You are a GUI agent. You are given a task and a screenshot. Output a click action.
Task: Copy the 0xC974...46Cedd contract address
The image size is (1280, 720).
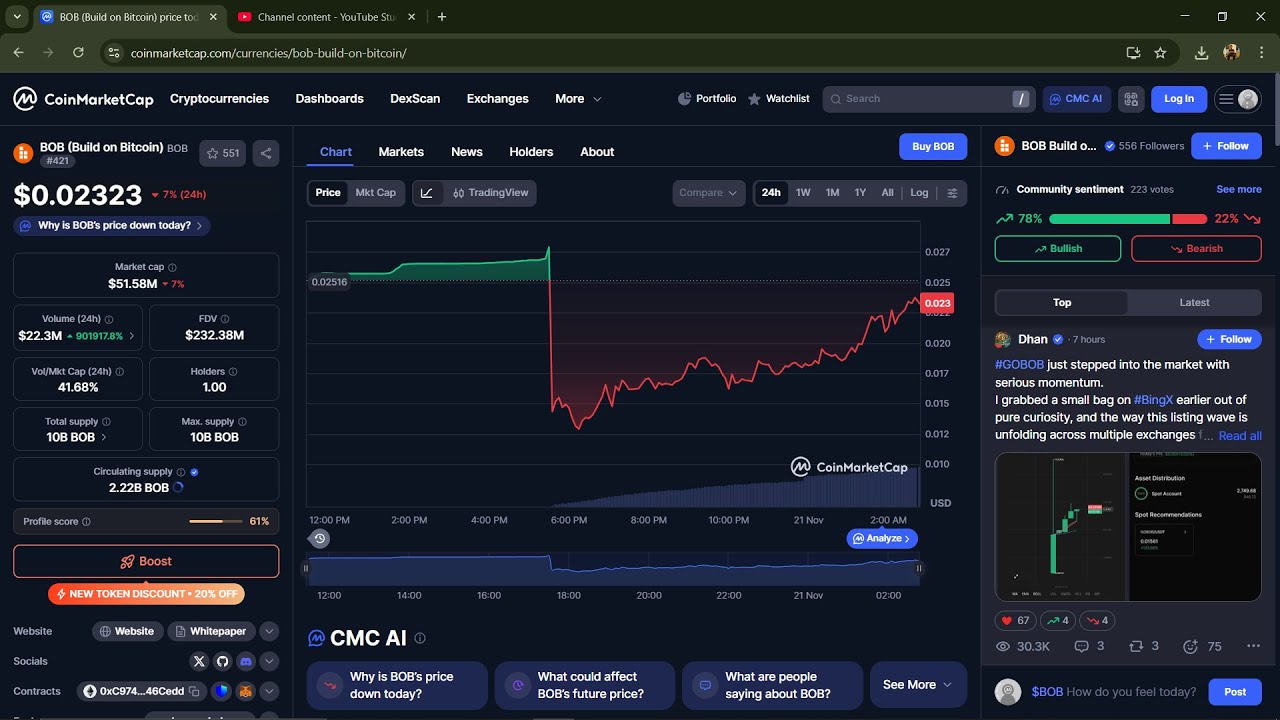coord(194,691)
